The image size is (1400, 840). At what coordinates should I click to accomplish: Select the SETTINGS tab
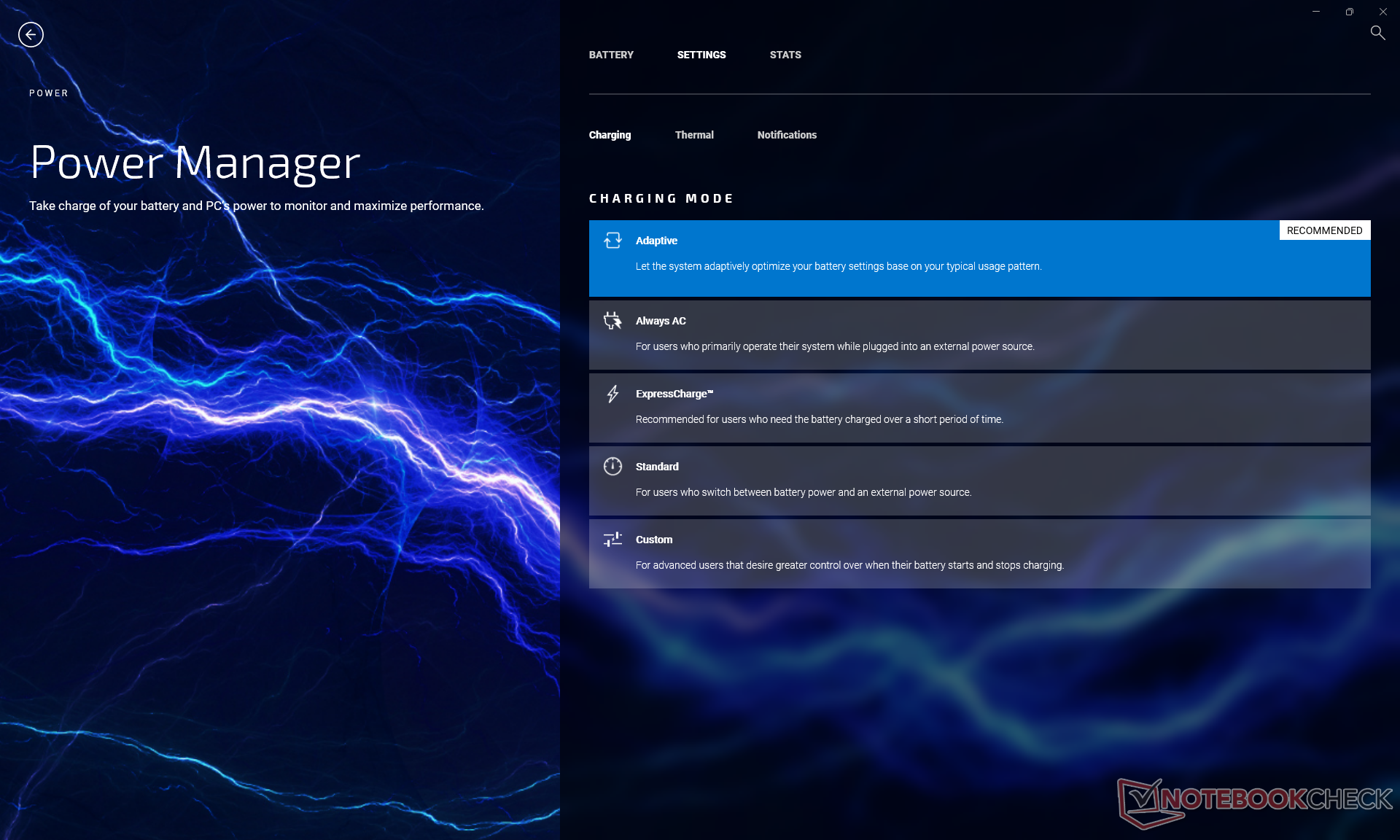[701, 55]
